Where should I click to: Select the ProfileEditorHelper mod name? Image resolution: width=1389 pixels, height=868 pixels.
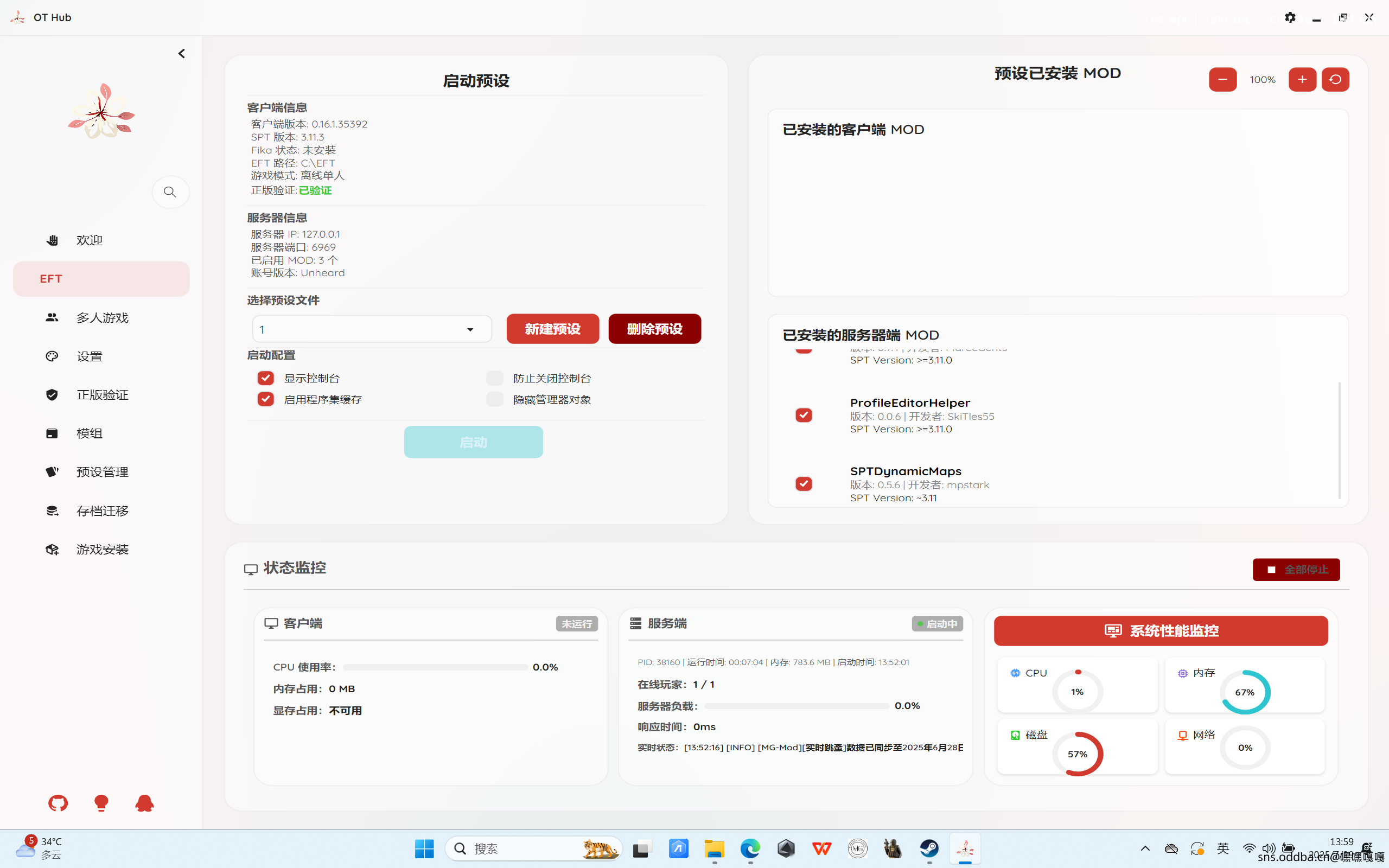click(x=910, y=403)
